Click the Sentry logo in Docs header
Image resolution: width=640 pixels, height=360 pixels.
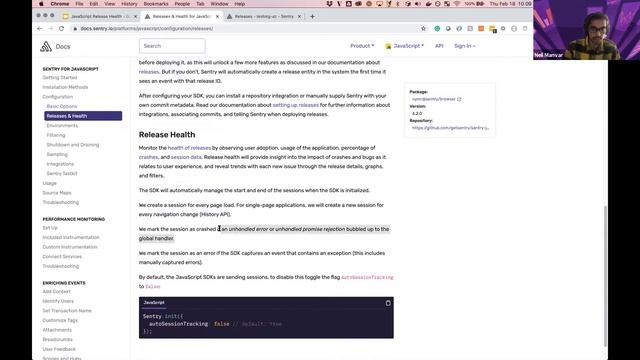click(46, 46)
